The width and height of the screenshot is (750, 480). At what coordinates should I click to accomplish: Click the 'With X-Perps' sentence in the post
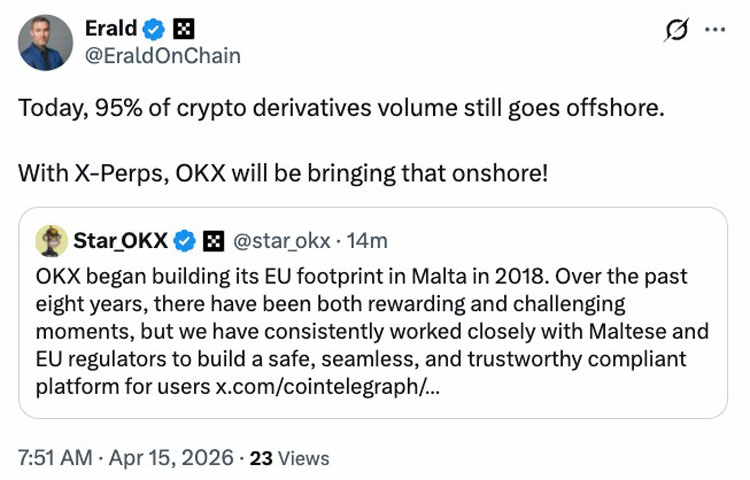[283, 171]
